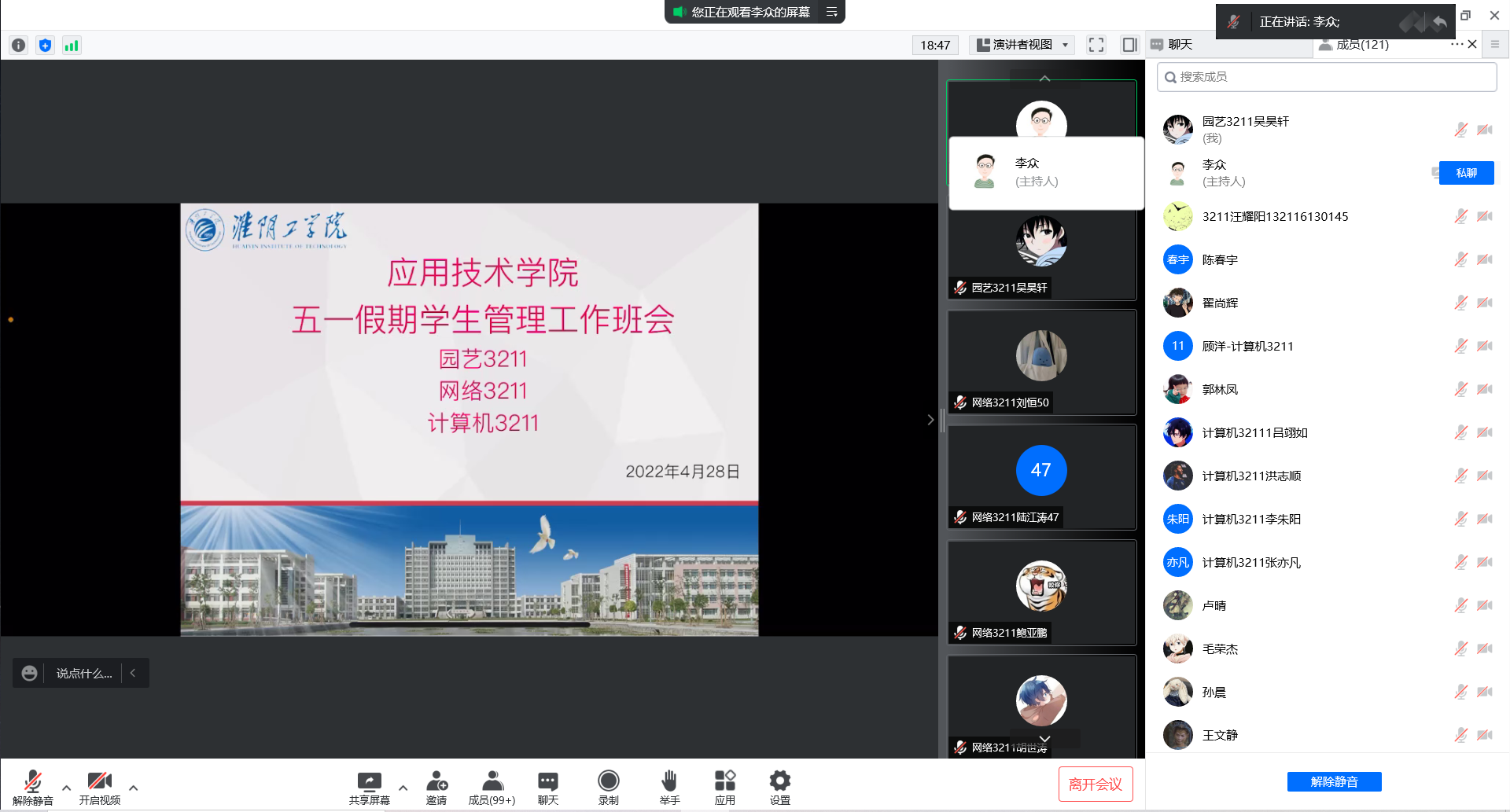Image resolution: width=1510 pixels, height=812 pixels.
Task: Start recording with the Record icon
Action: point(609,781)
